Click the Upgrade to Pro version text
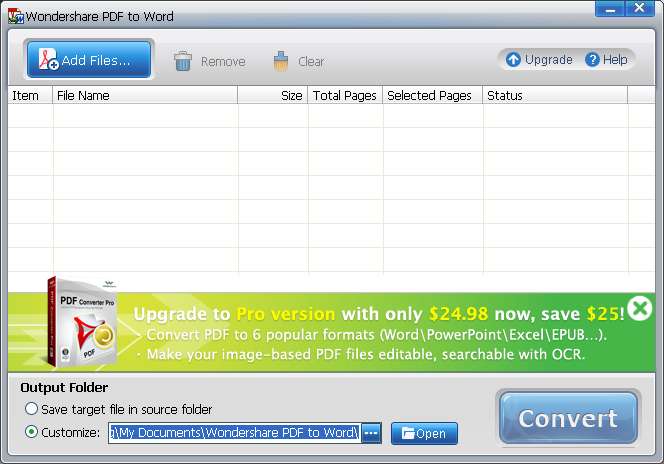664x464 pixels. [x=234, y=314]
